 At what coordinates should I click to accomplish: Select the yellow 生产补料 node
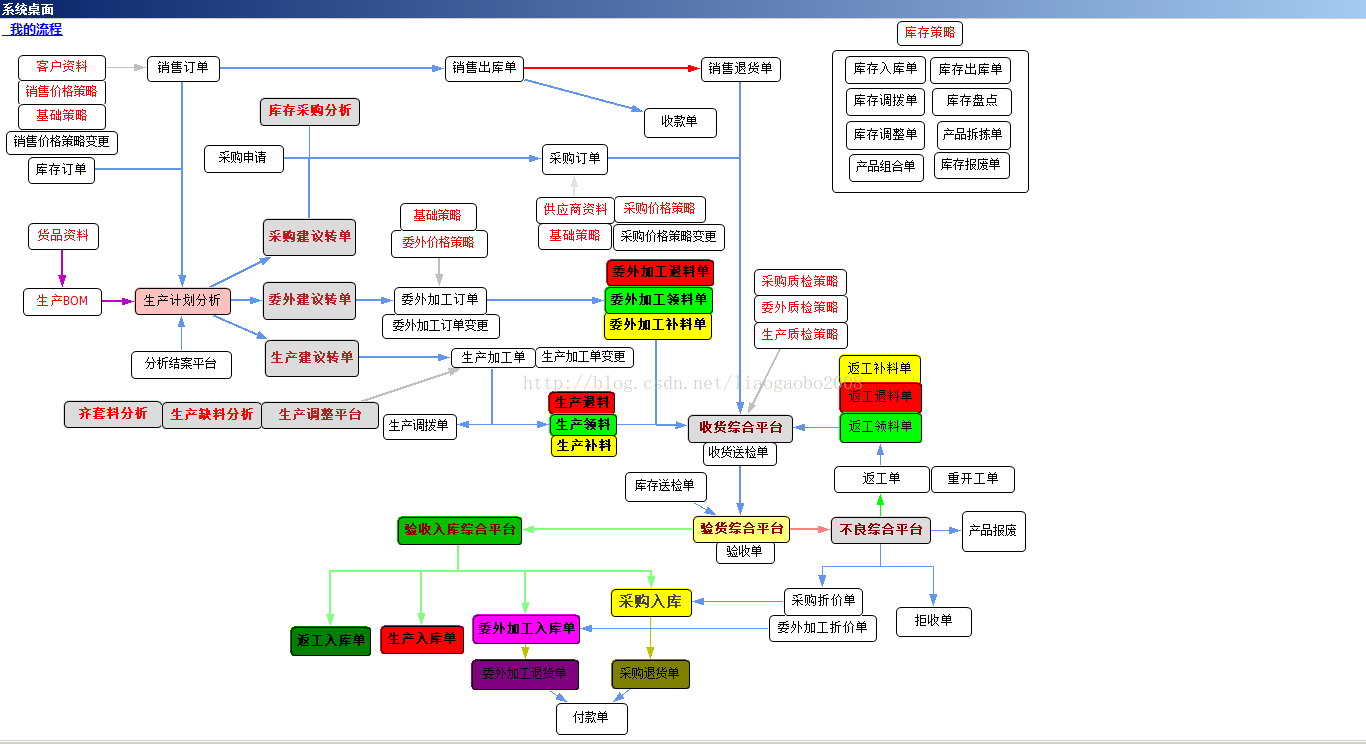pos(584,446)
